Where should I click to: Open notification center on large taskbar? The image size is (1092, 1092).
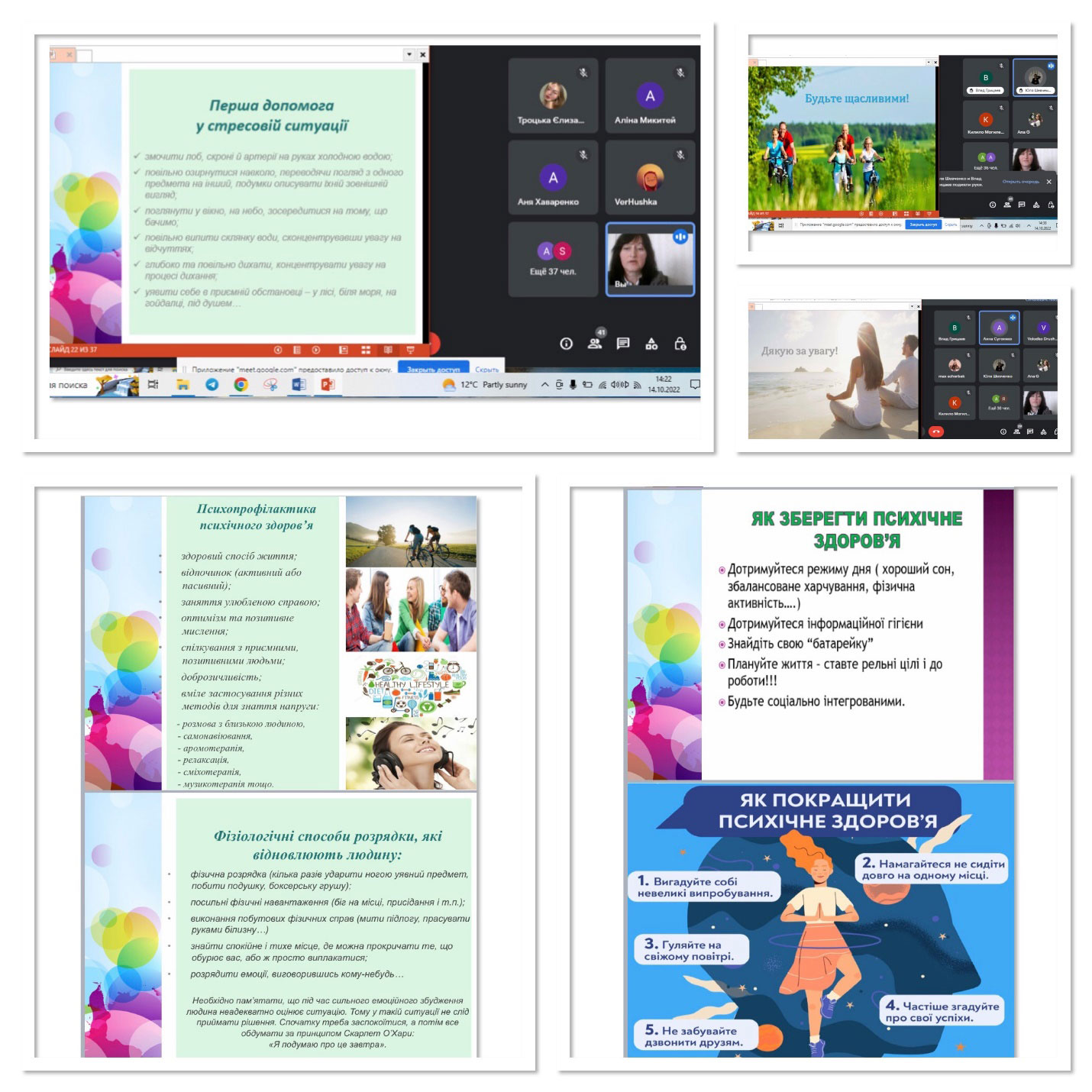coord(694,384)
